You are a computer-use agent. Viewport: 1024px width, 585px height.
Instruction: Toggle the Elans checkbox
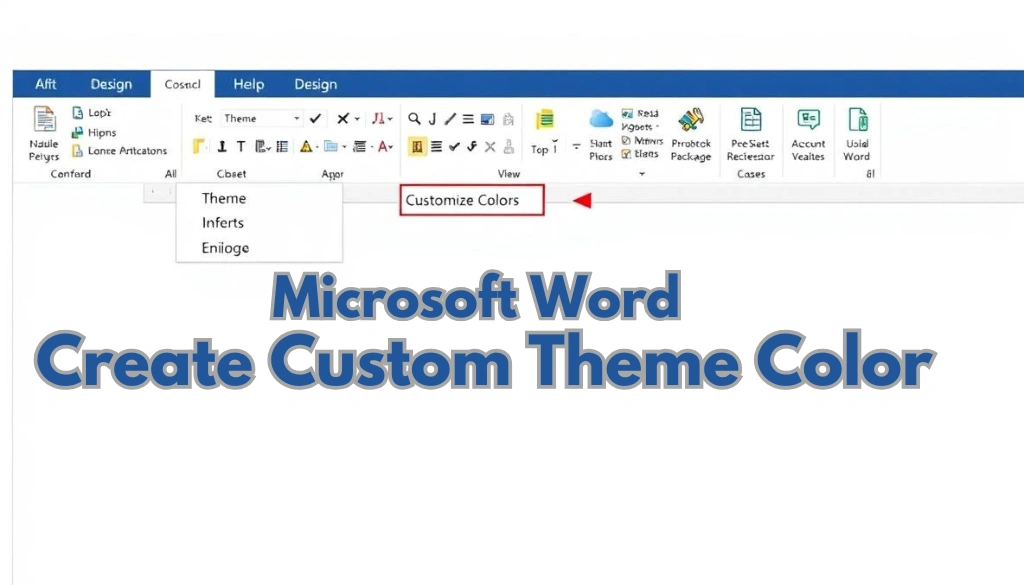coord(626,154)
